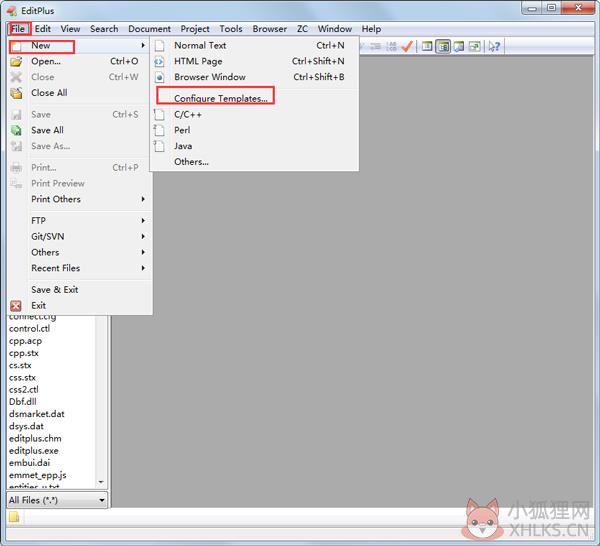The height and width of the screenshot is (546, 600).
Task: Choose Exit from File menu
Action: pos(80,305)
